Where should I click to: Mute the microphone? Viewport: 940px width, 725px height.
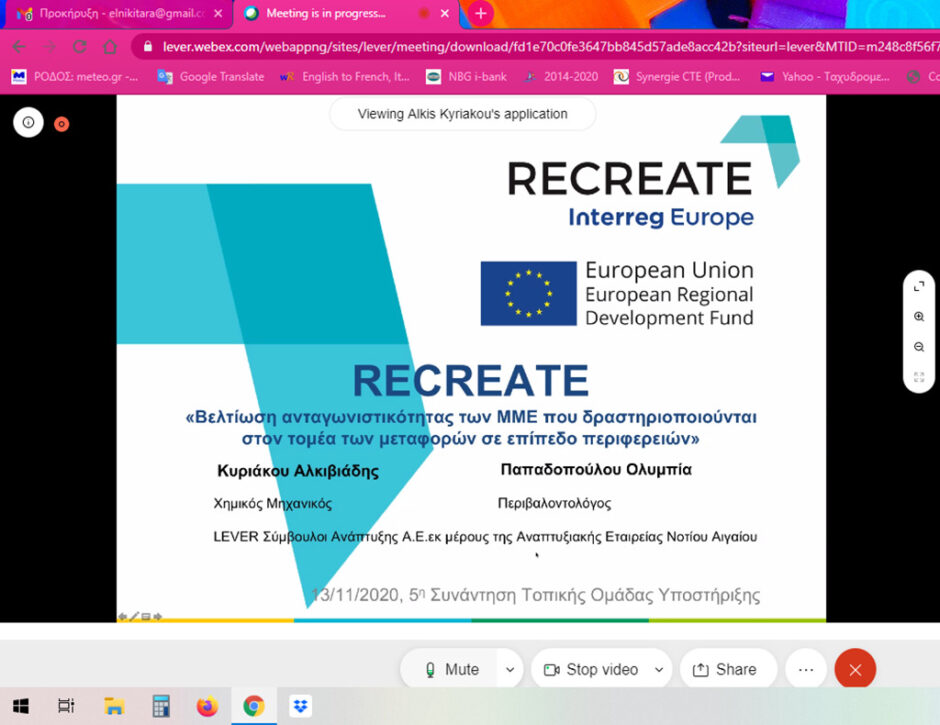451,669
